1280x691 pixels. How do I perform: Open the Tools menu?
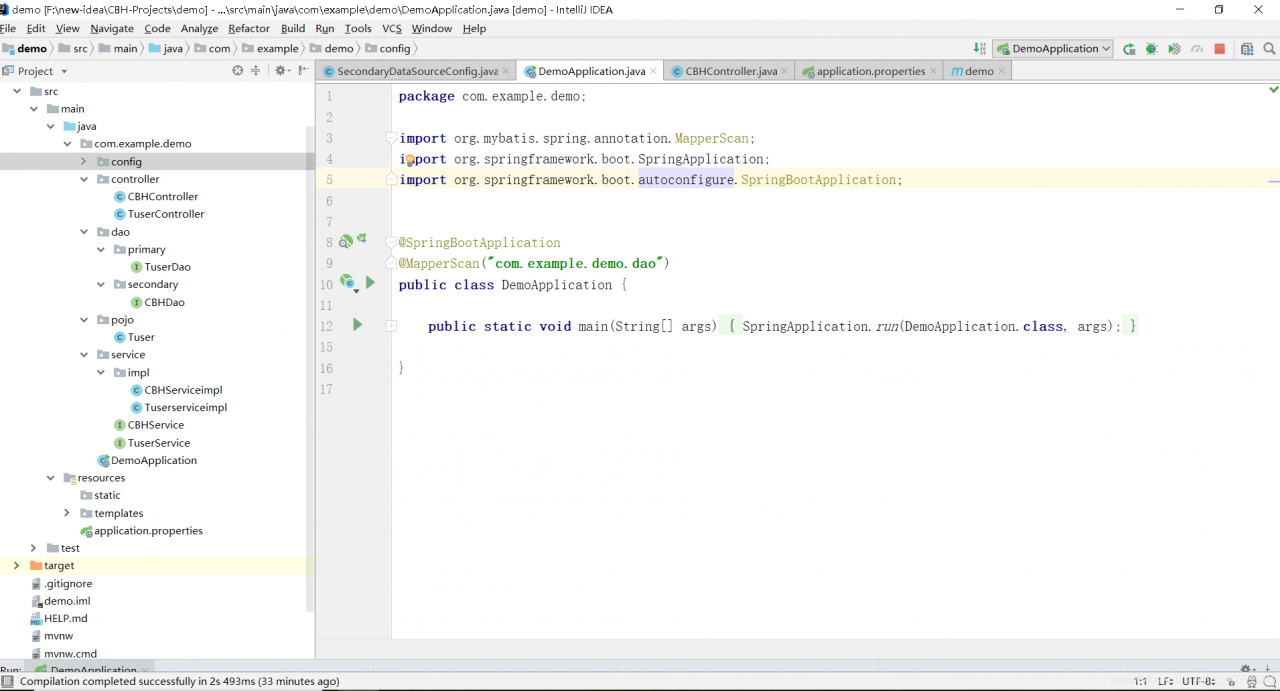click(358, 28)
